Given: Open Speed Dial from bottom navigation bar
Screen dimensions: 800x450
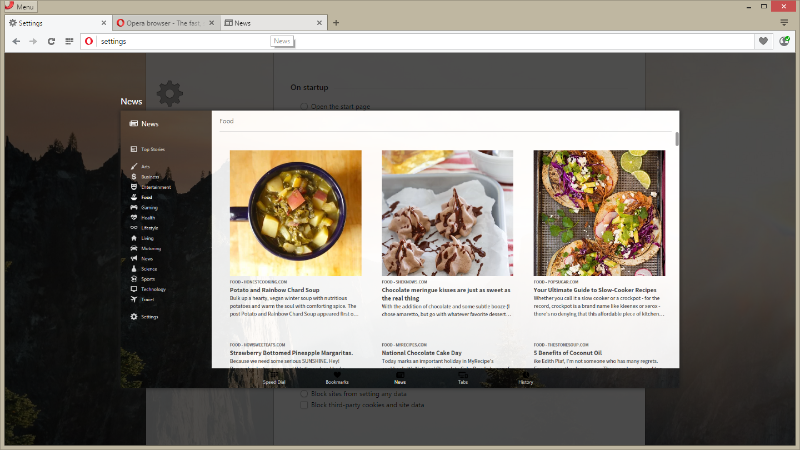Looking at the screenshot, I should click(x=274, y=378).
